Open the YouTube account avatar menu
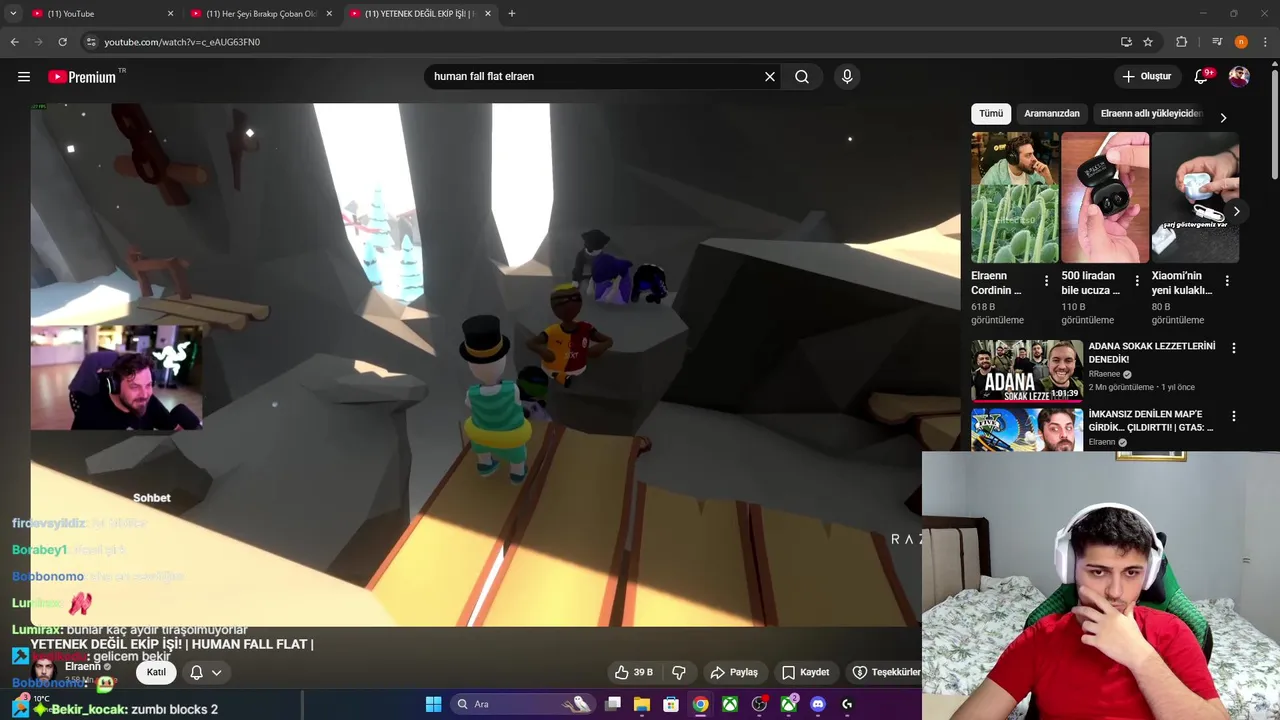The width and height of the screenshot is (1280, 720). (x=1239, y=76)
